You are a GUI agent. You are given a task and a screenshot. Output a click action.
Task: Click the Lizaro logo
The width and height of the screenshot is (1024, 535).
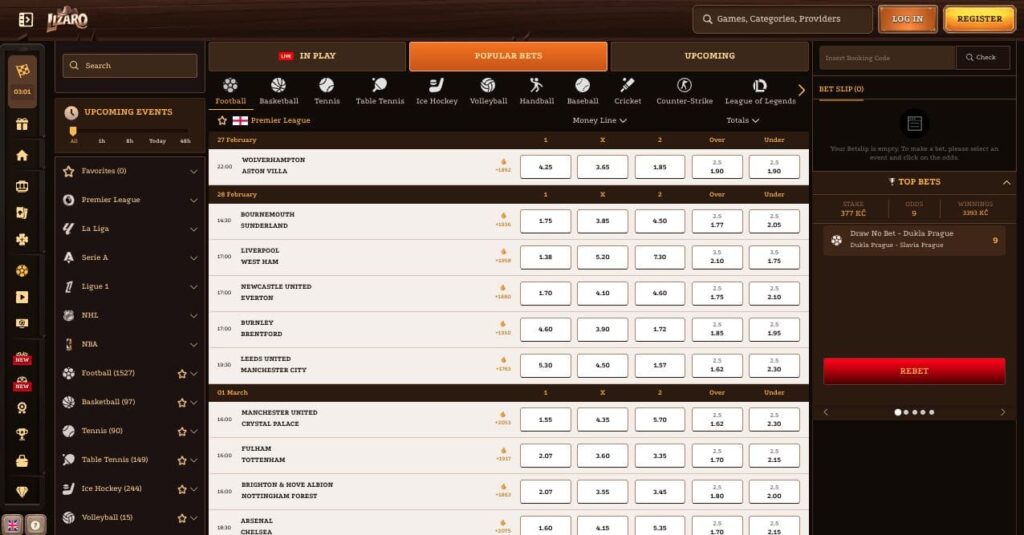click(67, 19)
